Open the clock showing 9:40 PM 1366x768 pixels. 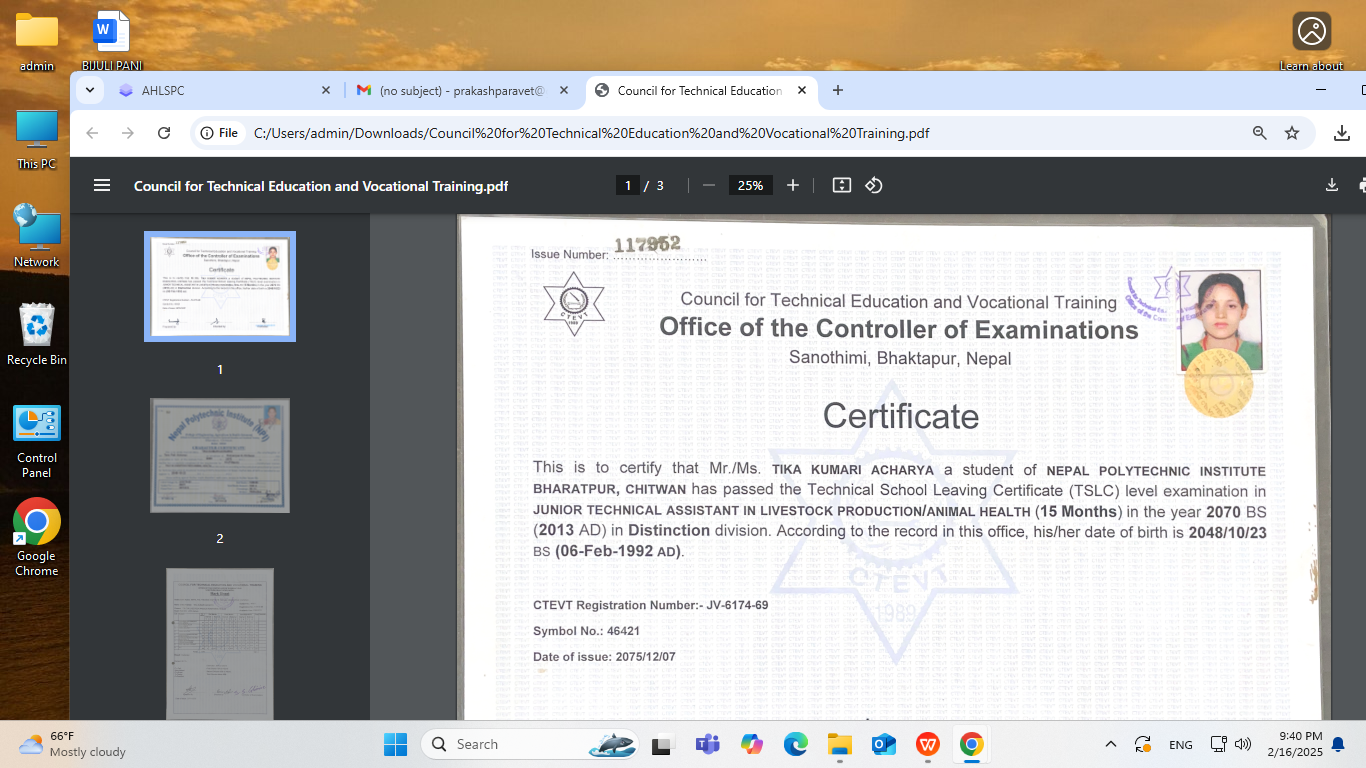tap(1295, 744)
